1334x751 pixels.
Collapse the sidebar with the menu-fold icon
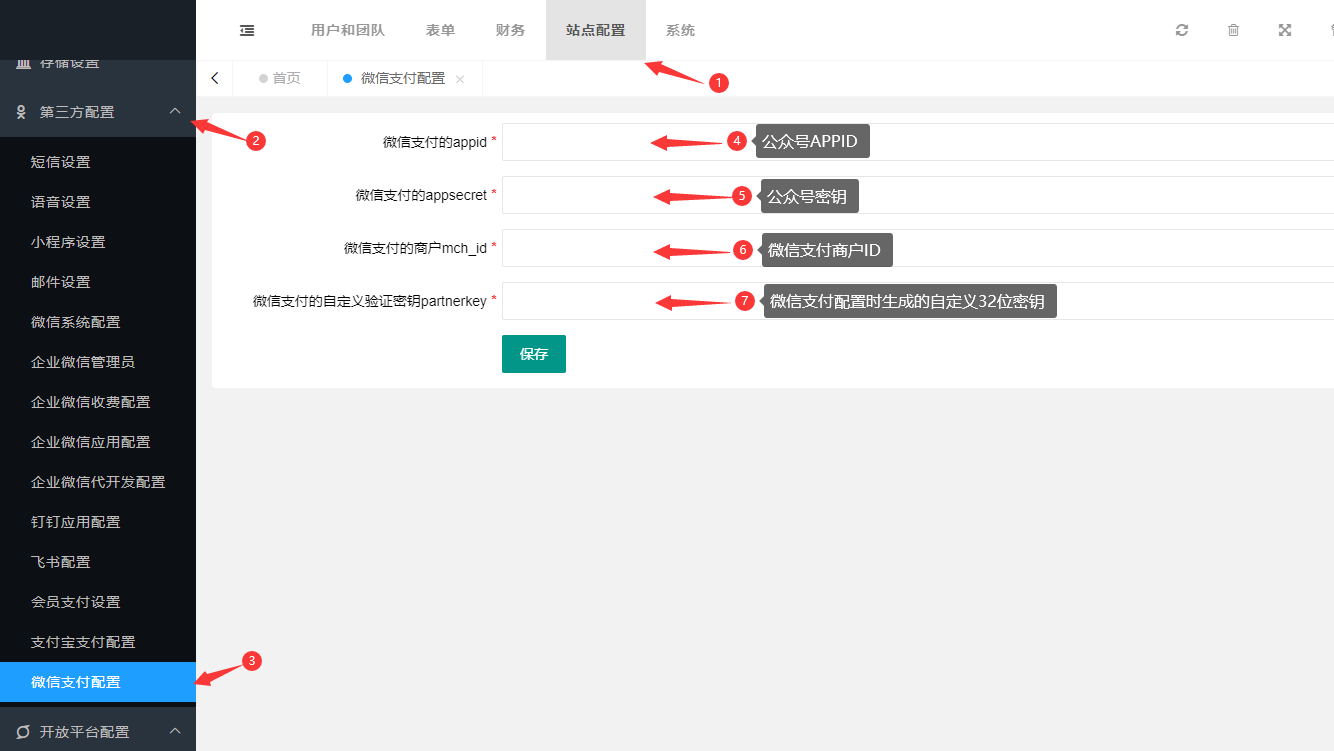(247, 30)
